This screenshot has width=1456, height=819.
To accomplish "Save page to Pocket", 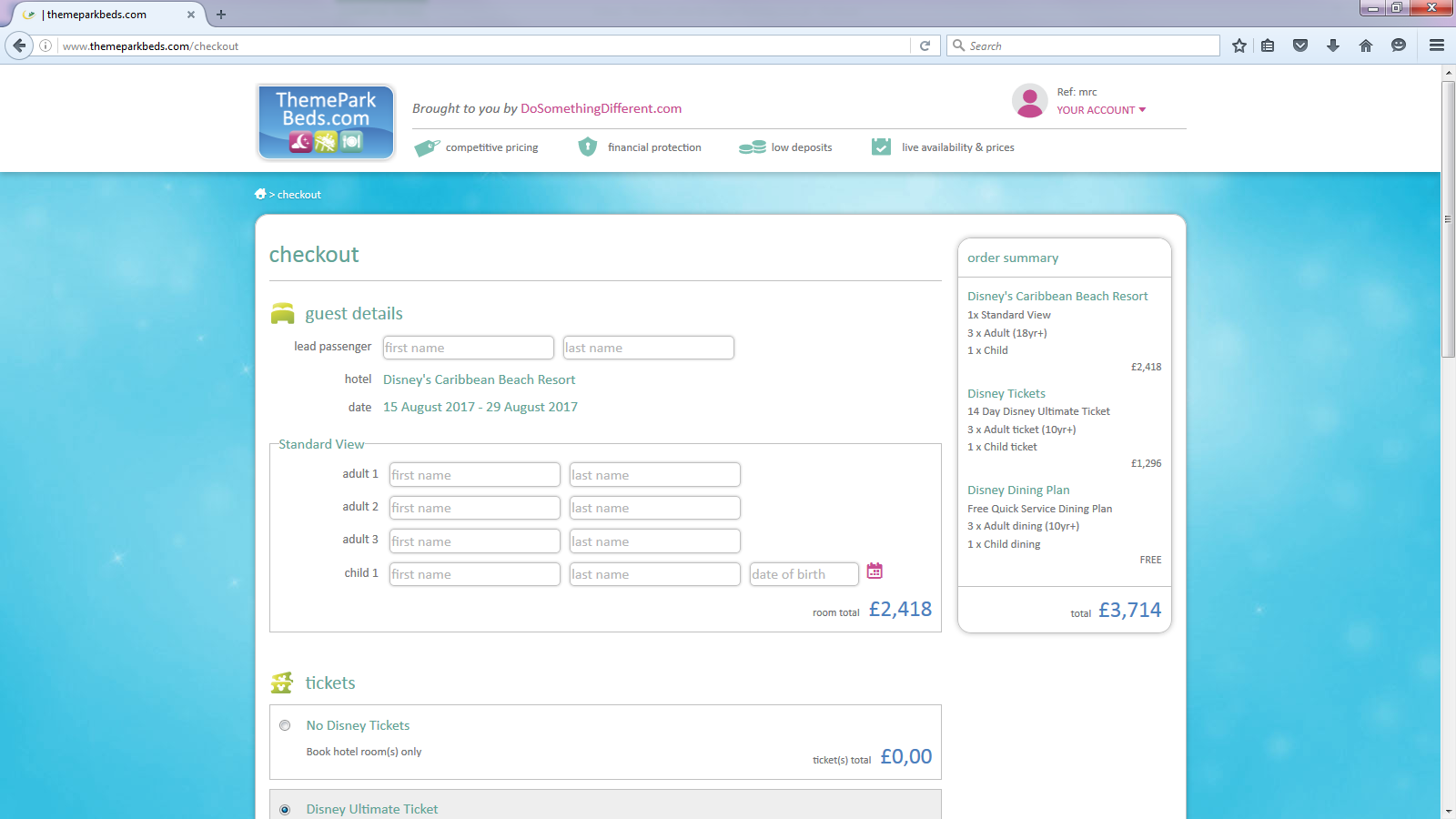I will pyautogui.click(x=1300, y=45).
